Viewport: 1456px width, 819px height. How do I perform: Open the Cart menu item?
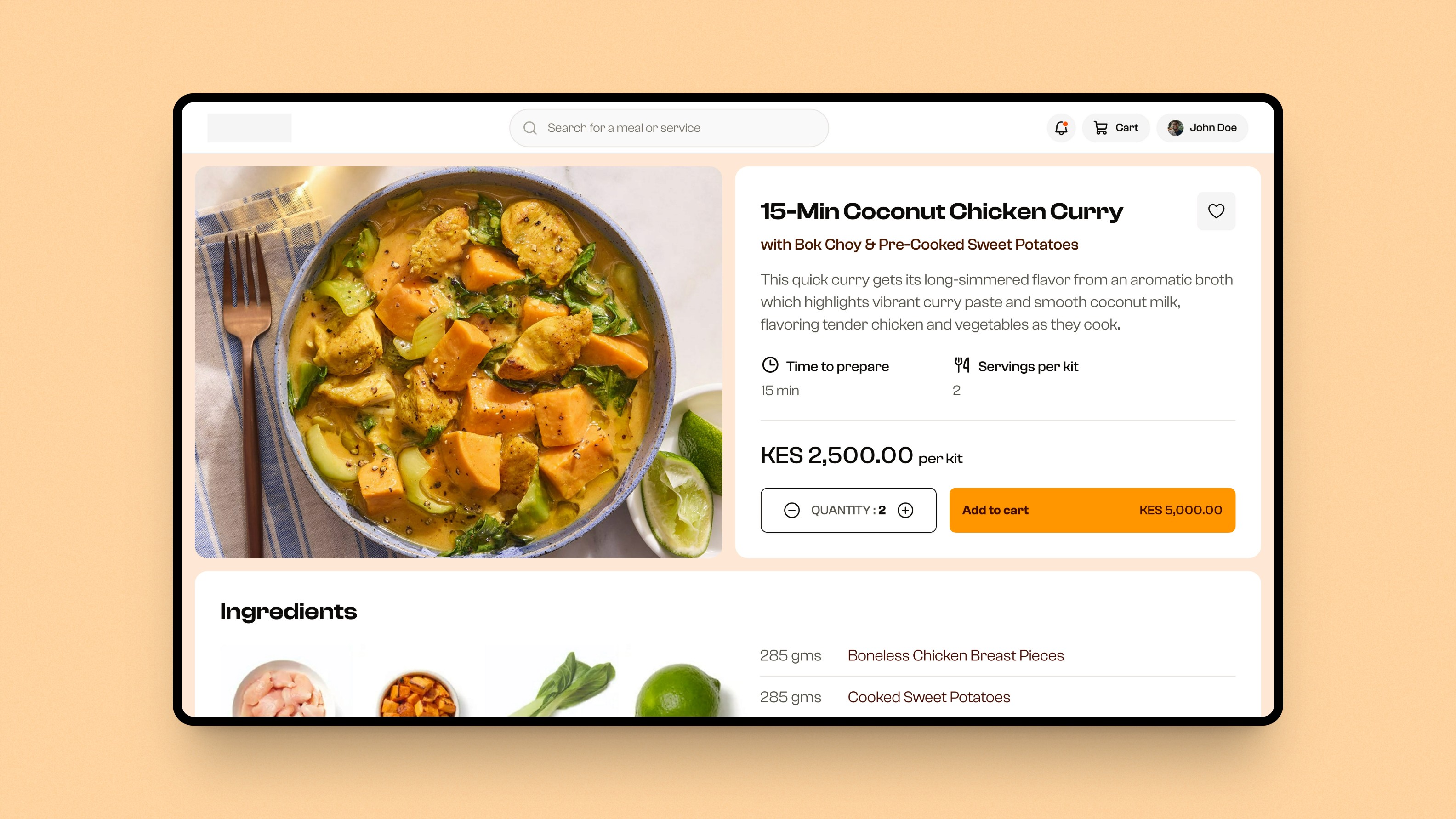(x=1115, y=128)
